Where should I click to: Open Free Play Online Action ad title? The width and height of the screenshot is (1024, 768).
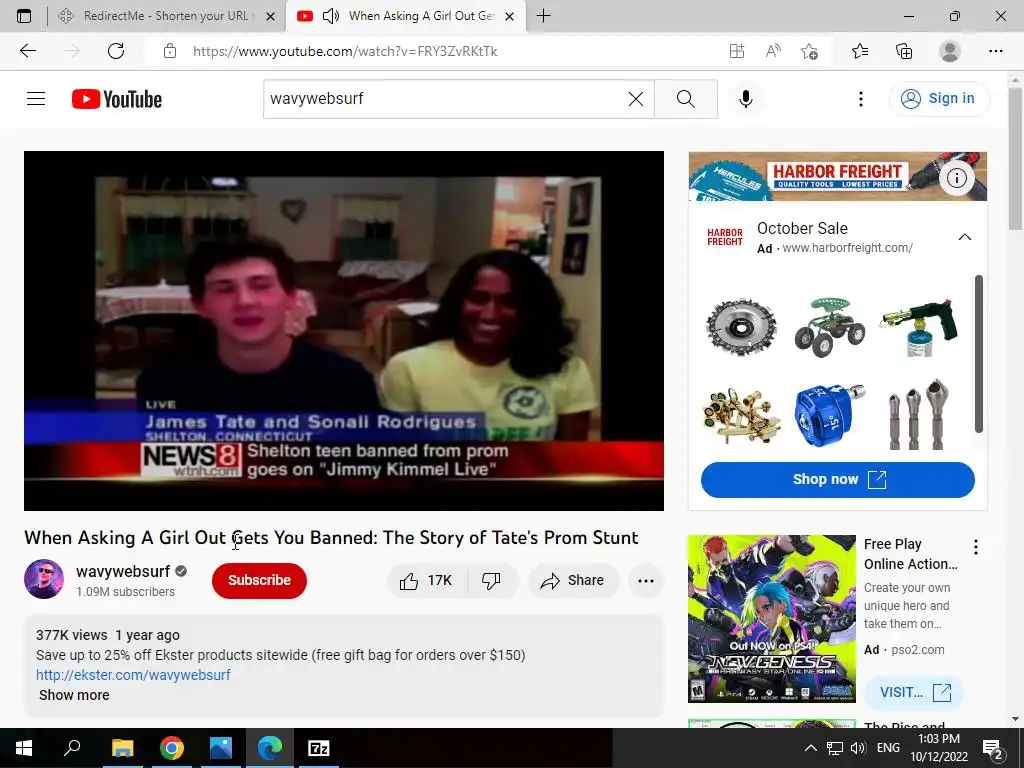[x=910, y=554]
